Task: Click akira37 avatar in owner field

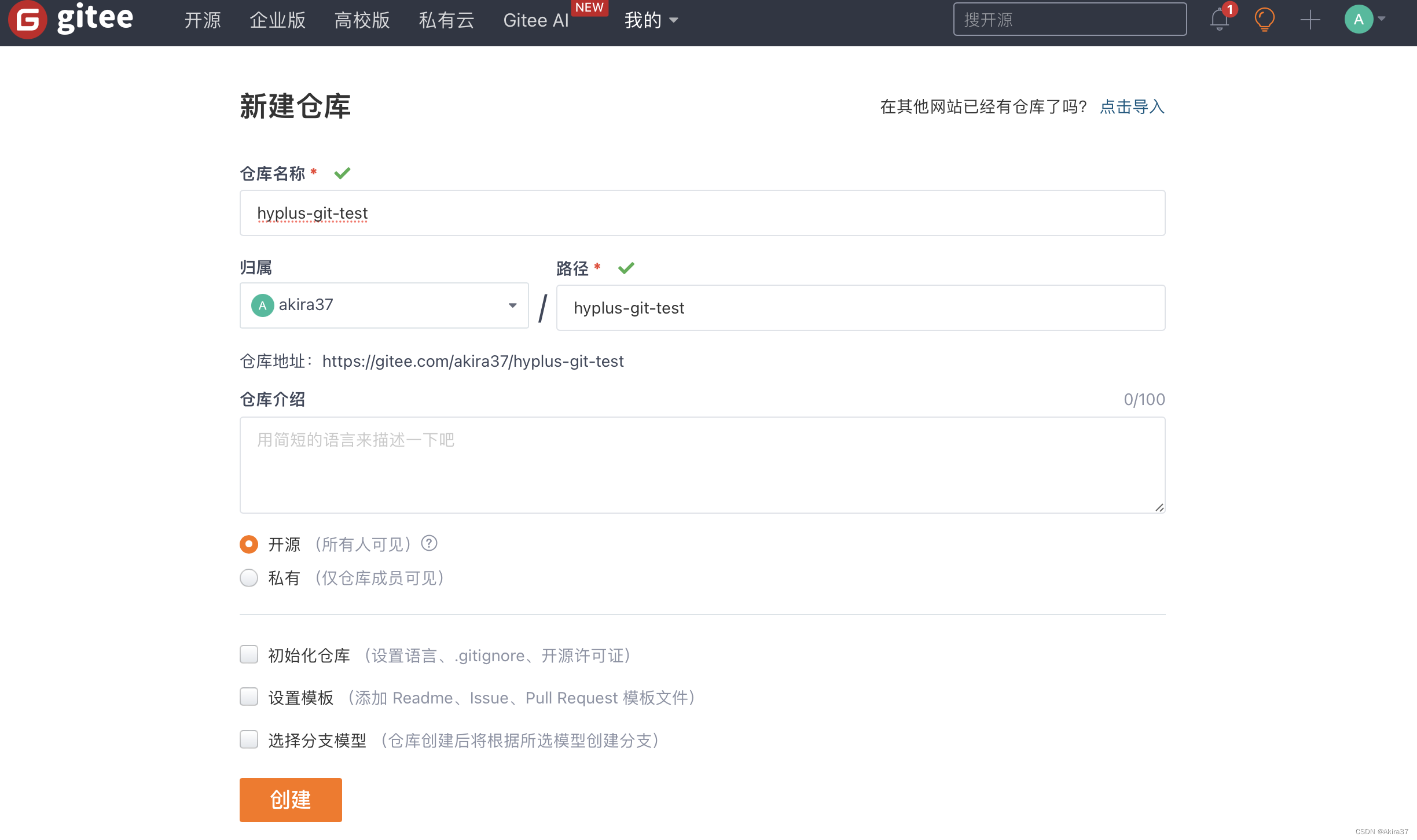Action: click(262, 305)
